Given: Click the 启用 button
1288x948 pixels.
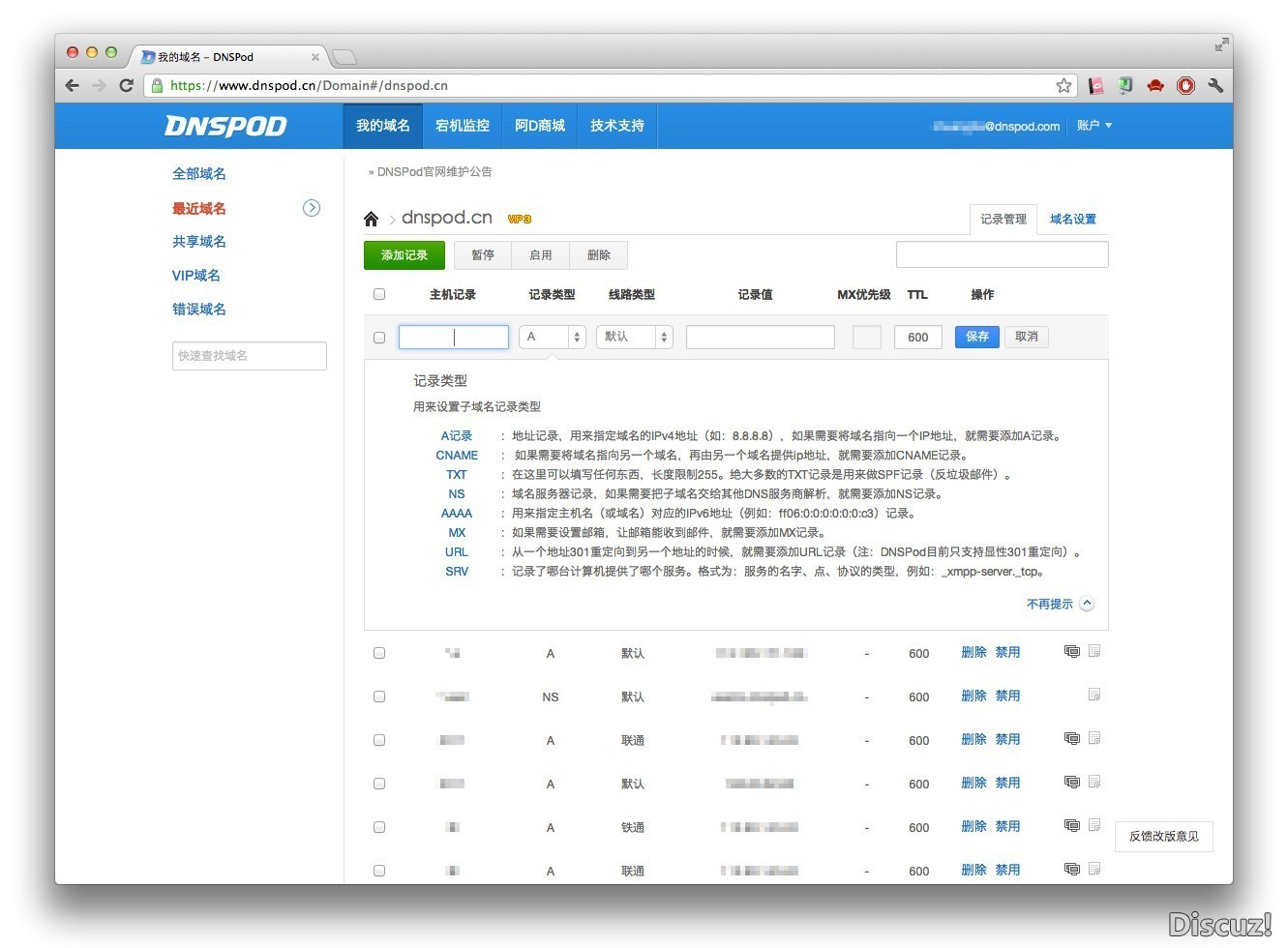Looking at the screenshot, I should click(541, 255).
